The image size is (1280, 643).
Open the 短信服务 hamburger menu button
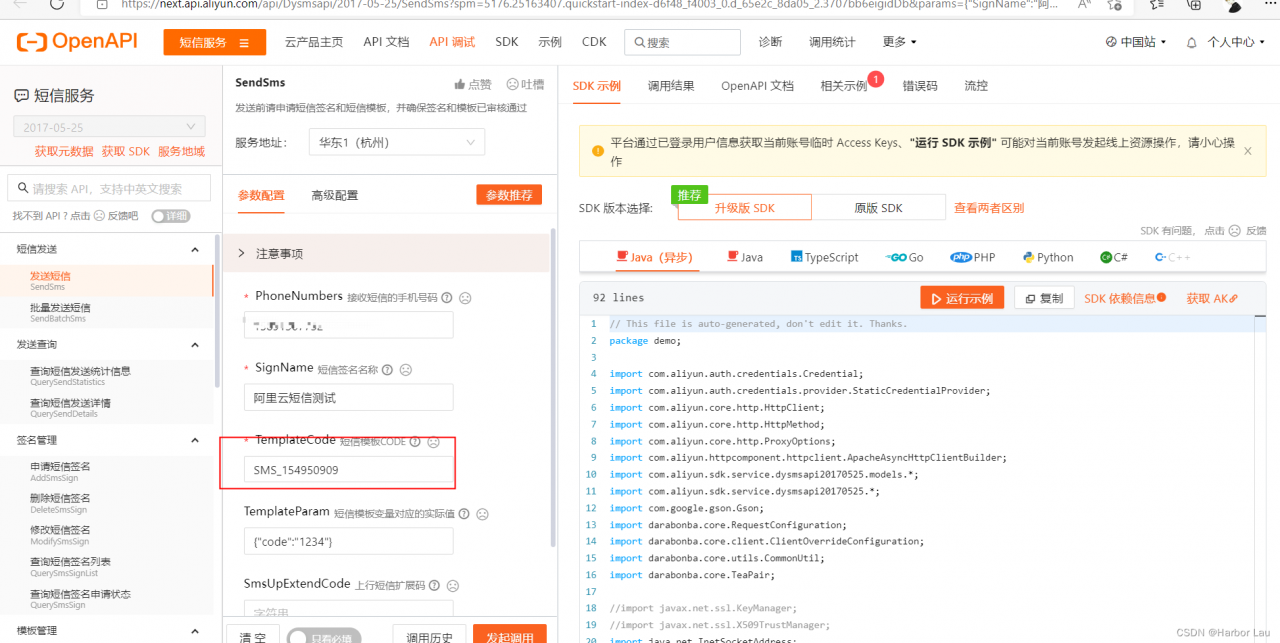215,43
